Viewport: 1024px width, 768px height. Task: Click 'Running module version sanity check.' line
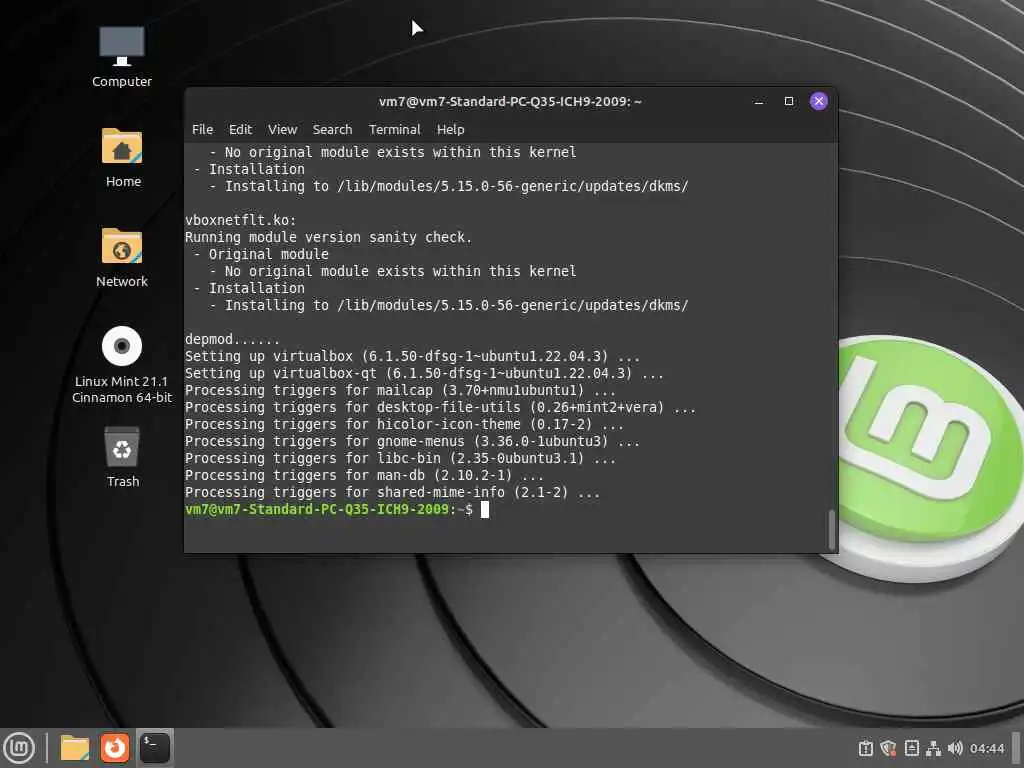point(328,237)
